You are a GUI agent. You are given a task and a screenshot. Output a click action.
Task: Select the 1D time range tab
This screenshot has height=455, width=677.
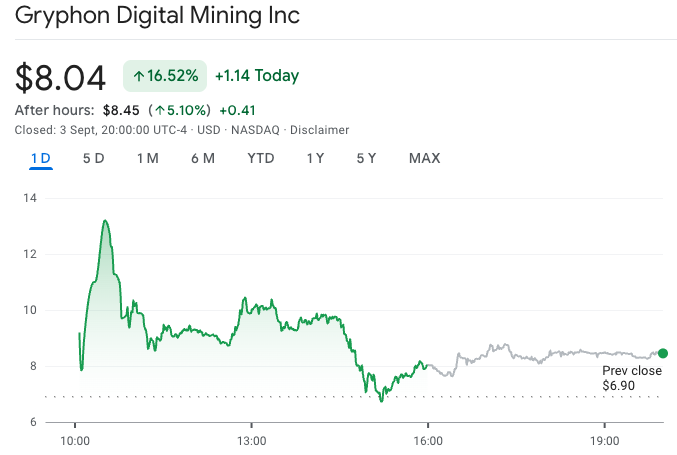pos(41,158)
